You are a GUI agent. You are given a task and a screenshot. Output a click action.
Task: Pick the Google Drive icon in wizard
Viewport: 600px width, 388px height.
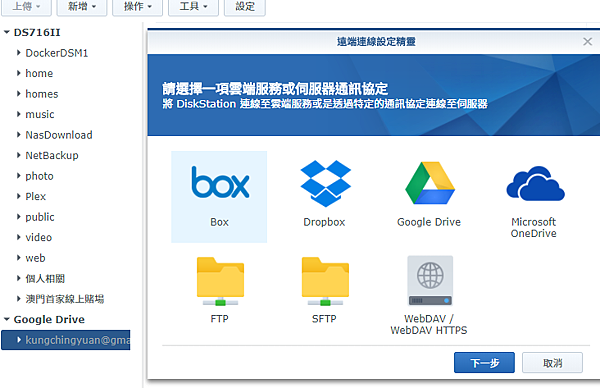click(430, 183)
